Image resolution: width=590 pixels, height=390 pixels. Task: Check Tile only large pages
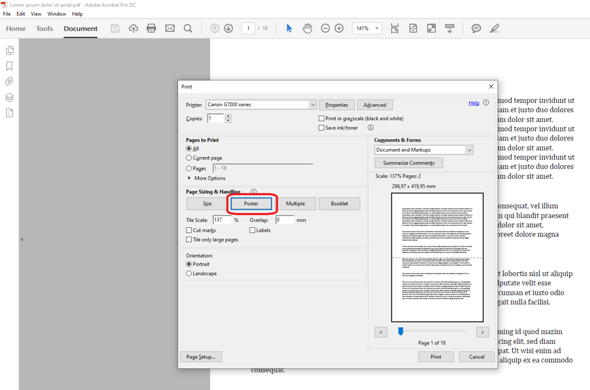tap(189, 239)
